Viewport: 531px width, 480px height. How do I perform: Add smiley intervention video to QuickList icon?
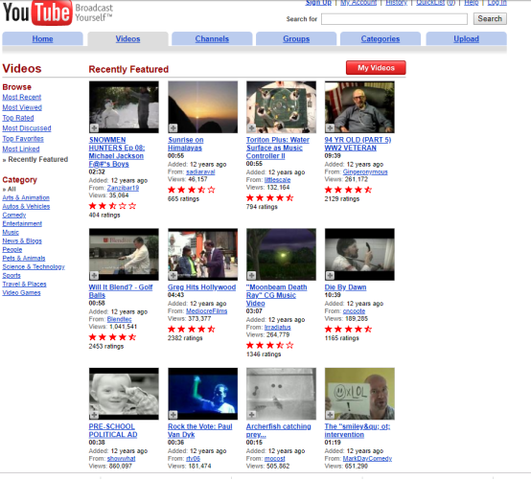[x=330, y=415]
